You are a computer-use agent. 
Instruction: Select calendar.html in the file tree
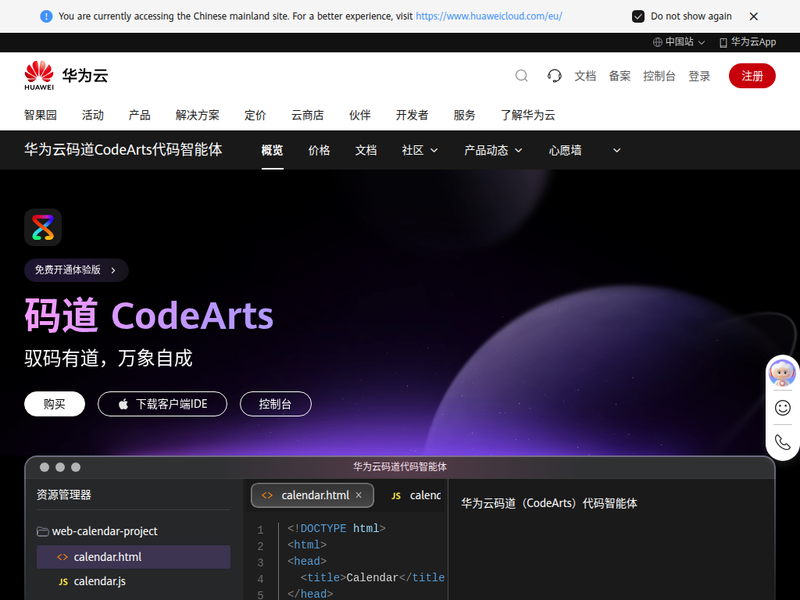coord(134,557)
